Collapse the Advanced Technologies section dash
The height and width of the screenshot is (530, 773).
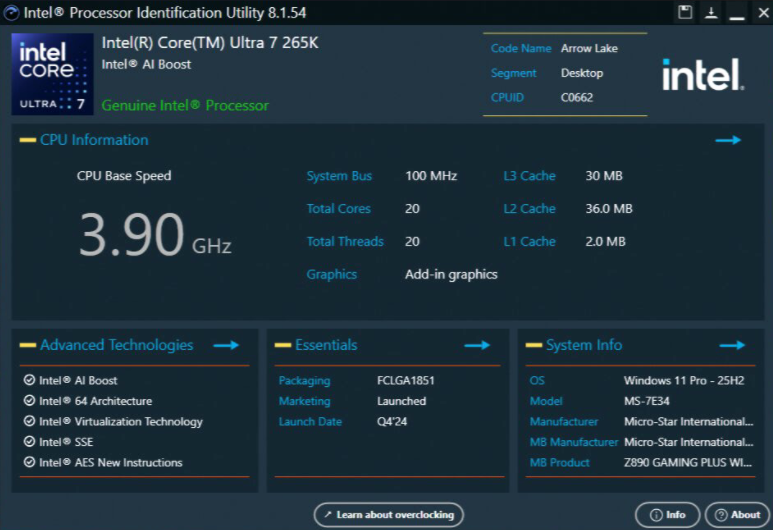coord(28,345)
